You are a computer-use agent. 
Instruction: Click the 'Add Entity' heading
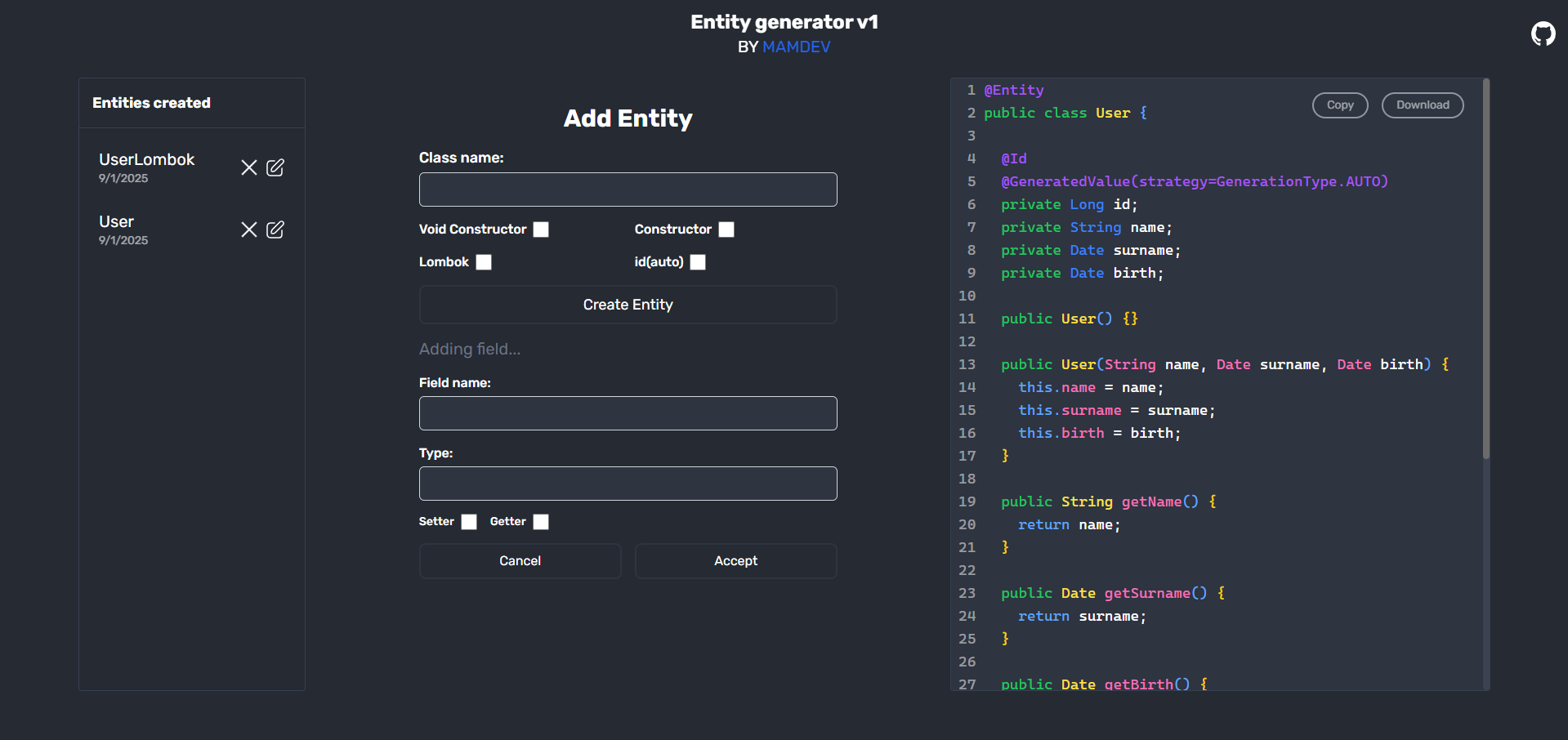click(x=628, y=118)
